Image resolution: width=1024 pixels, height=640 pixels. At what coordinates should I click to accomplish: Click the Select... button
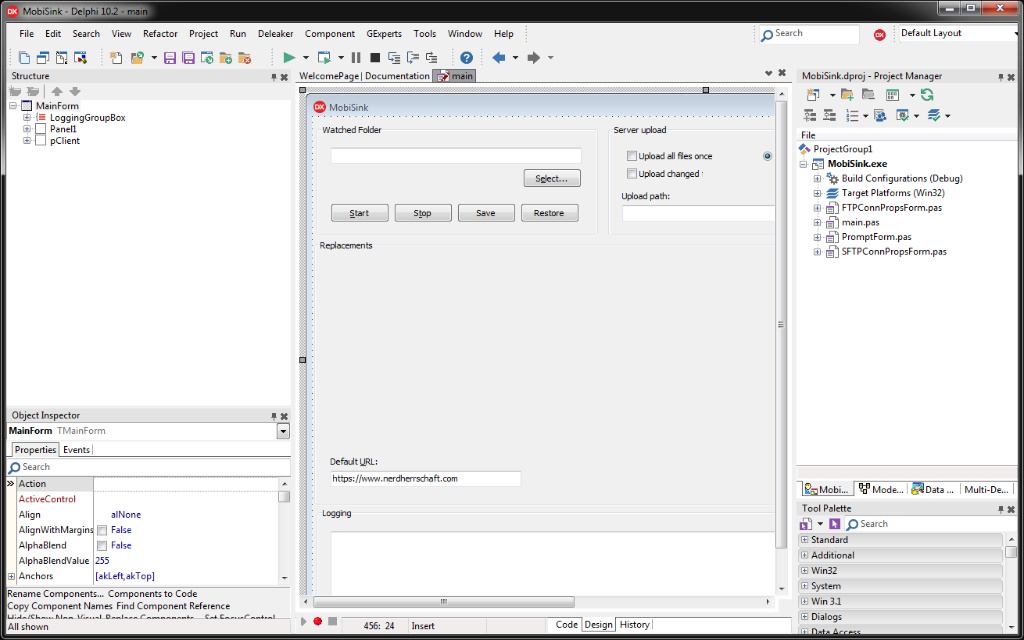[x=552, y=178]
